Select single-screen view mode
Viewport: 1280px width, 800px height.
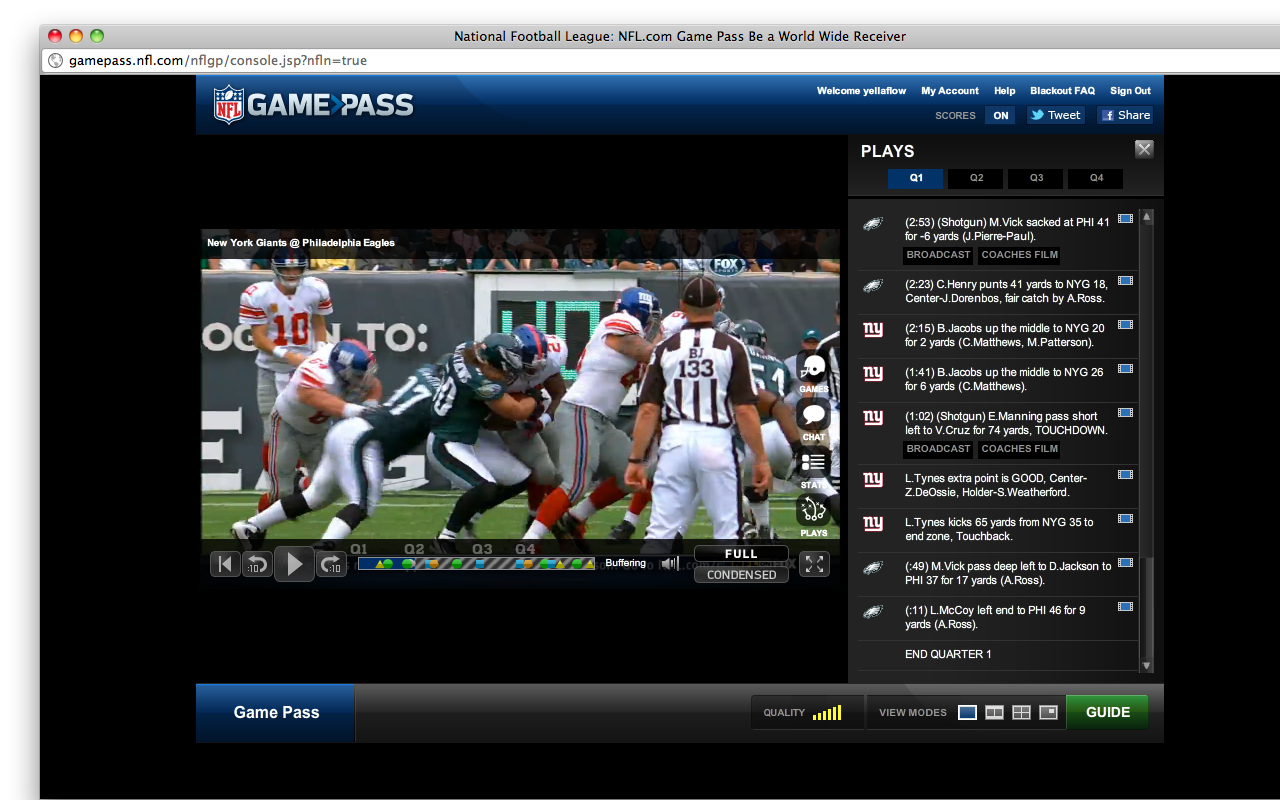click(x=967, y=712)
